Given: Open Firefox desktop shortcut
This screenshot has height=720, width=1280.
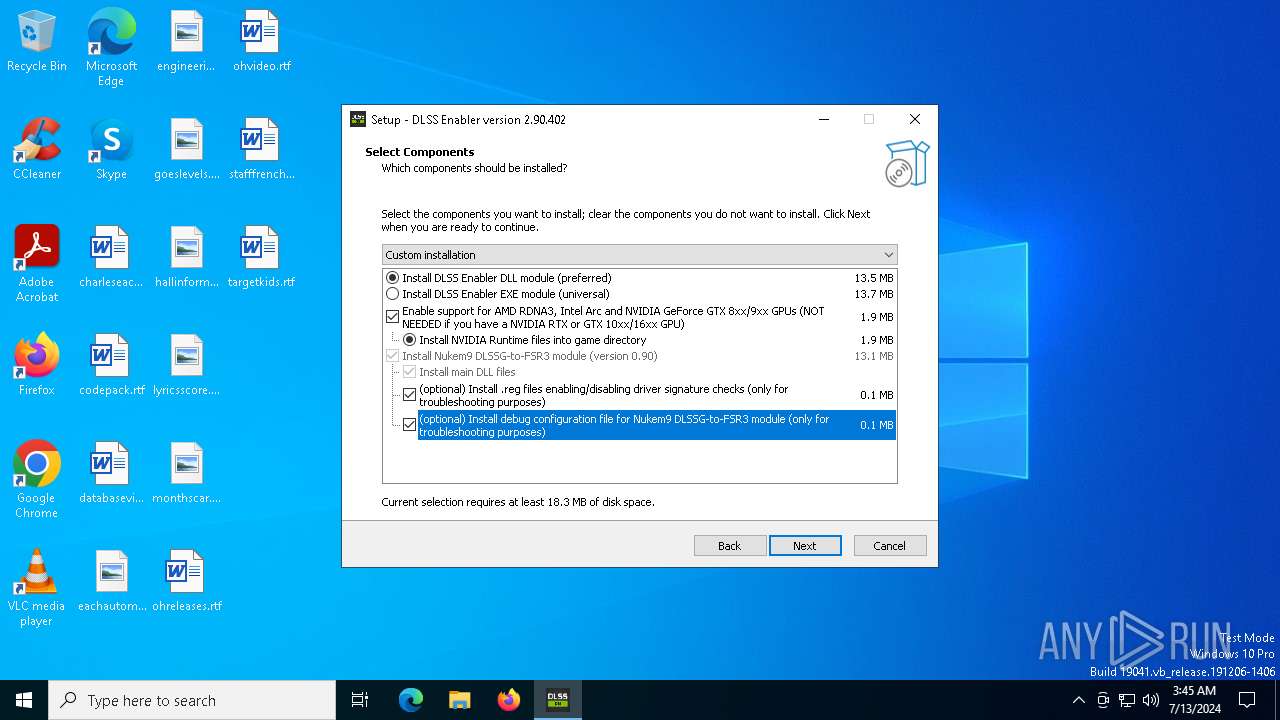Looking at the screenshot, I should pos(37,366).
